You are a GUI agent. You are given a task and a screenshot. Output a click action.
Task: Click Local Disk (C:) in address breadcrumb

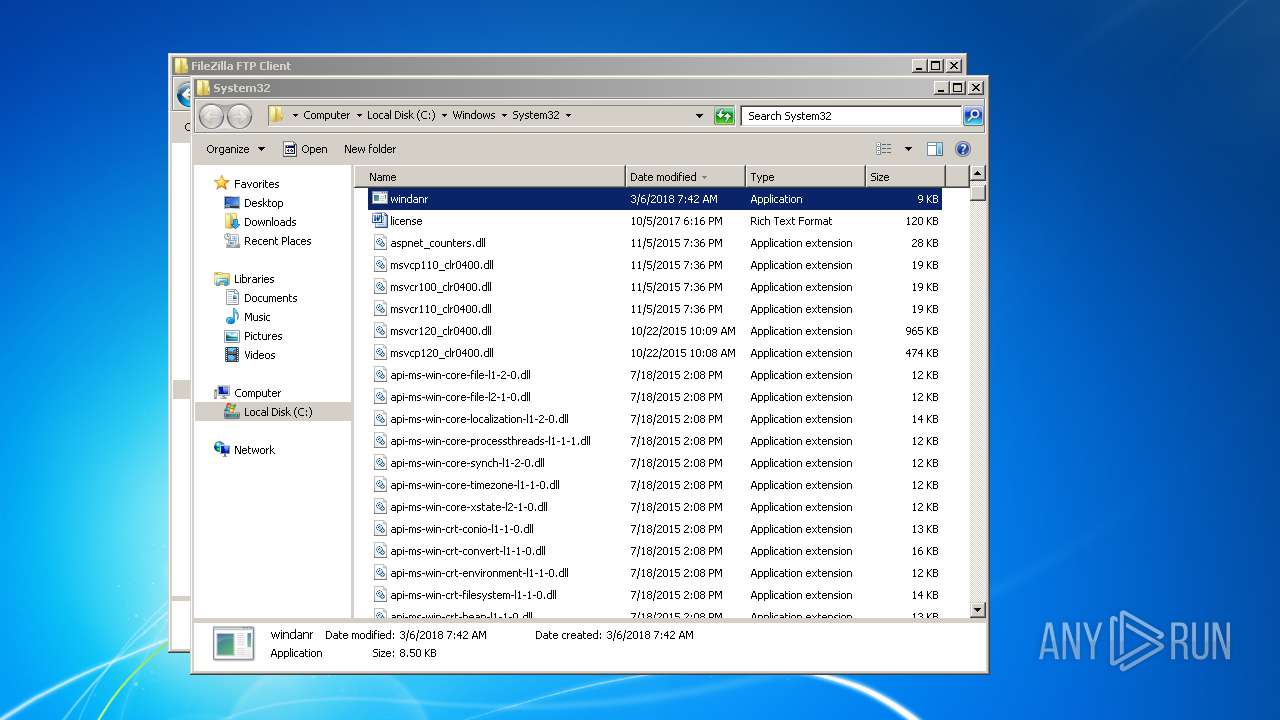(x=401, y=116)
